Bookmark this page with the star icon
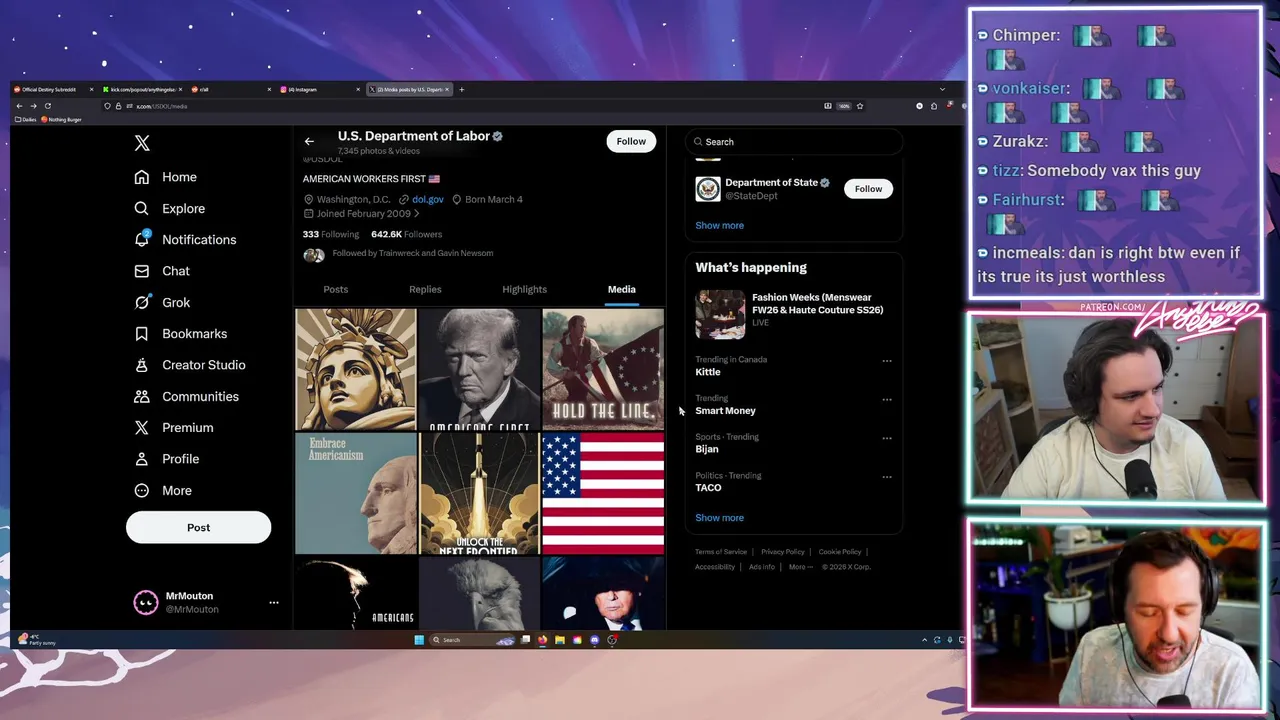 pyautogui.click(x=859, y=106)
